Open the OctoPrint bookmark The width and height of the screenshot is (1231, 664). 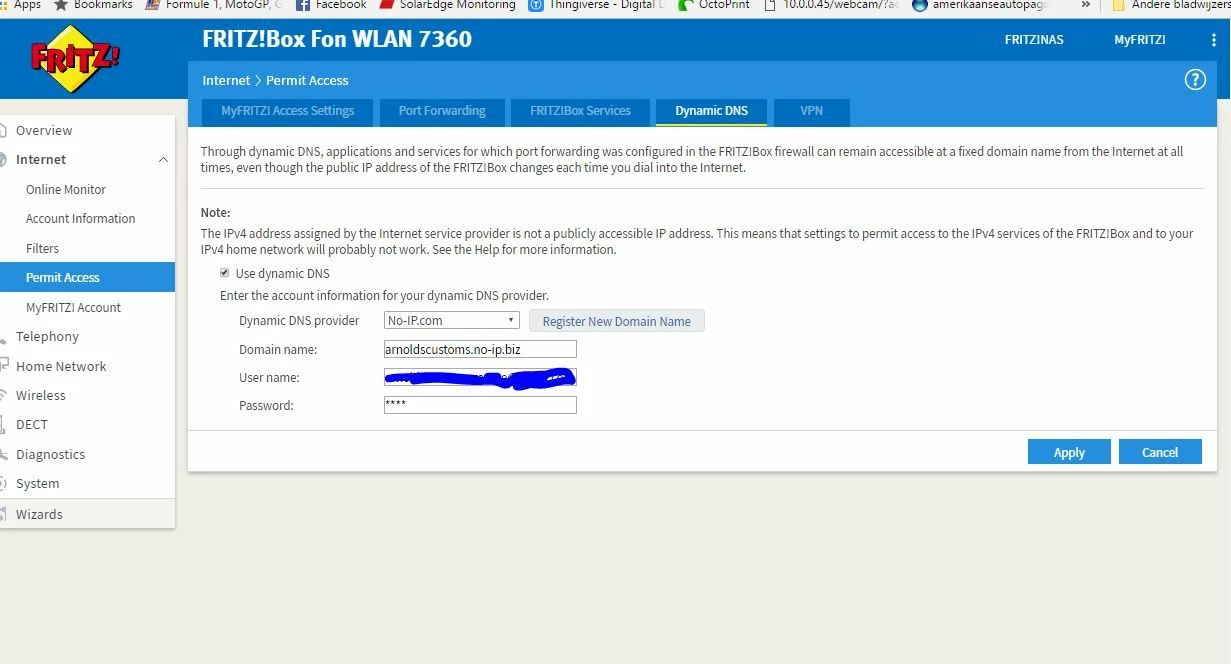click(x=714, y=5)
